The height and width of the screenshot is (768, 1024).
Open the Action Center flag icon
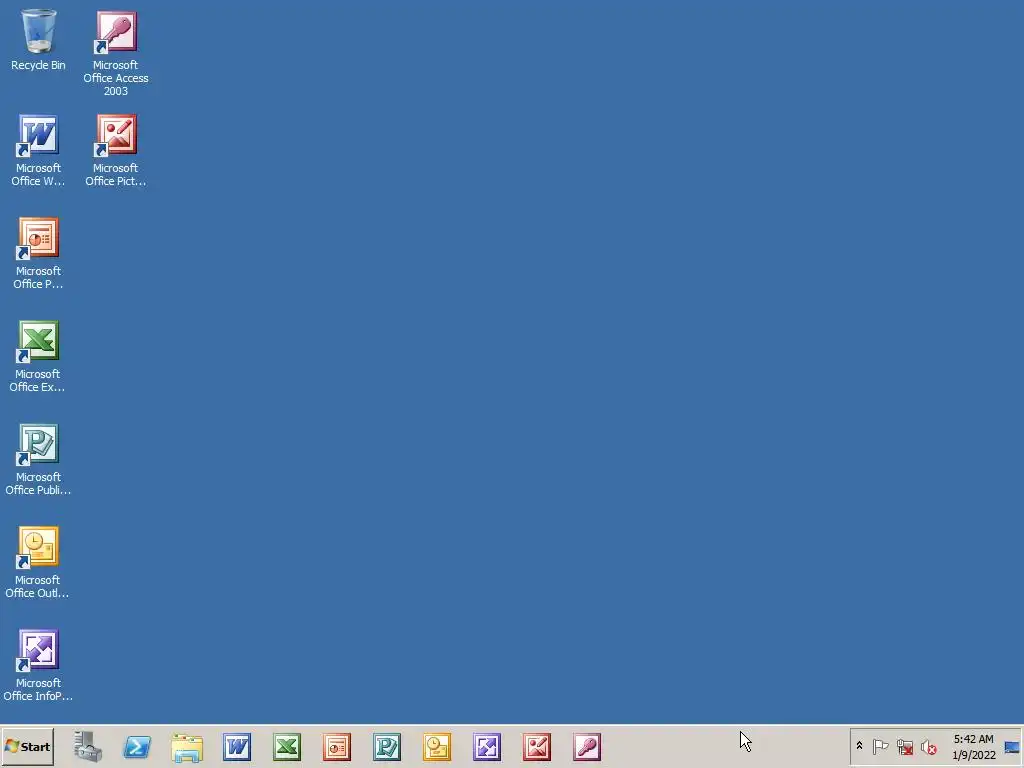click(880, 746)
